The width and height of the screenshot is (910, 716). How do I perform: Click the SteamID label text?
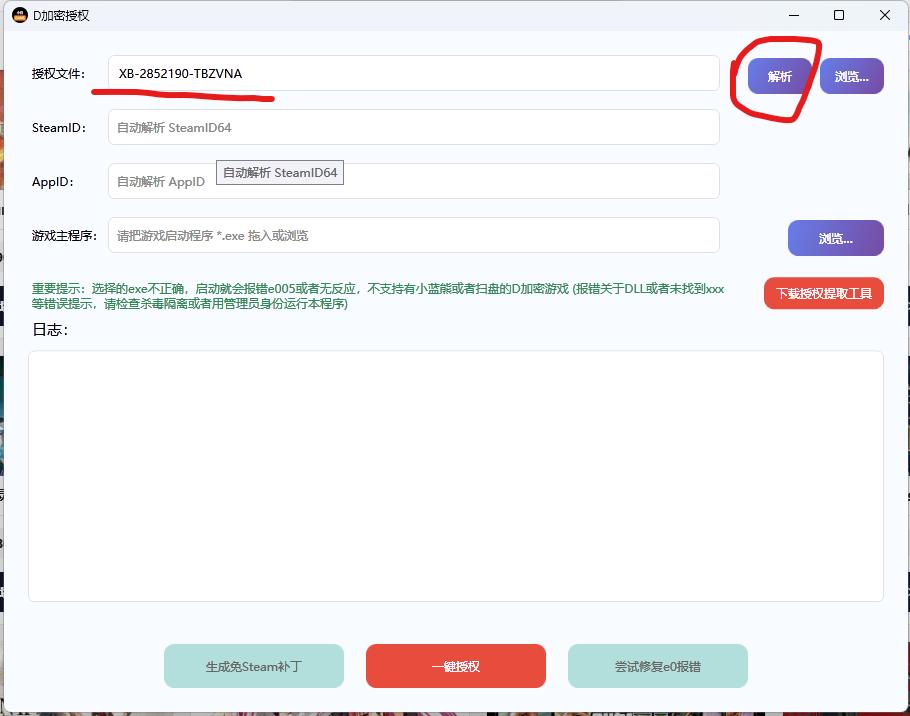click(x=52, y=127)
